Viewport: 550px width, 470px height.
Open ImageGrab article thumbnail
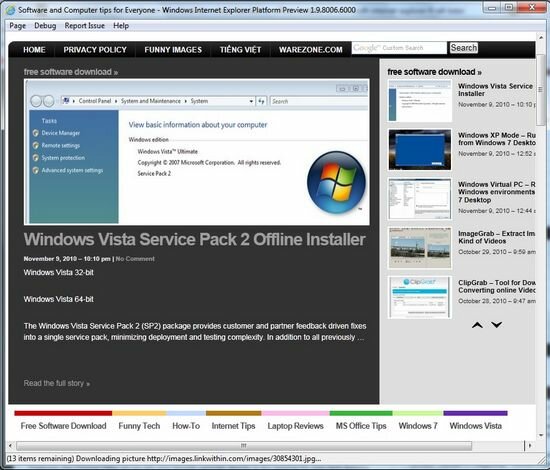[420, 248]
